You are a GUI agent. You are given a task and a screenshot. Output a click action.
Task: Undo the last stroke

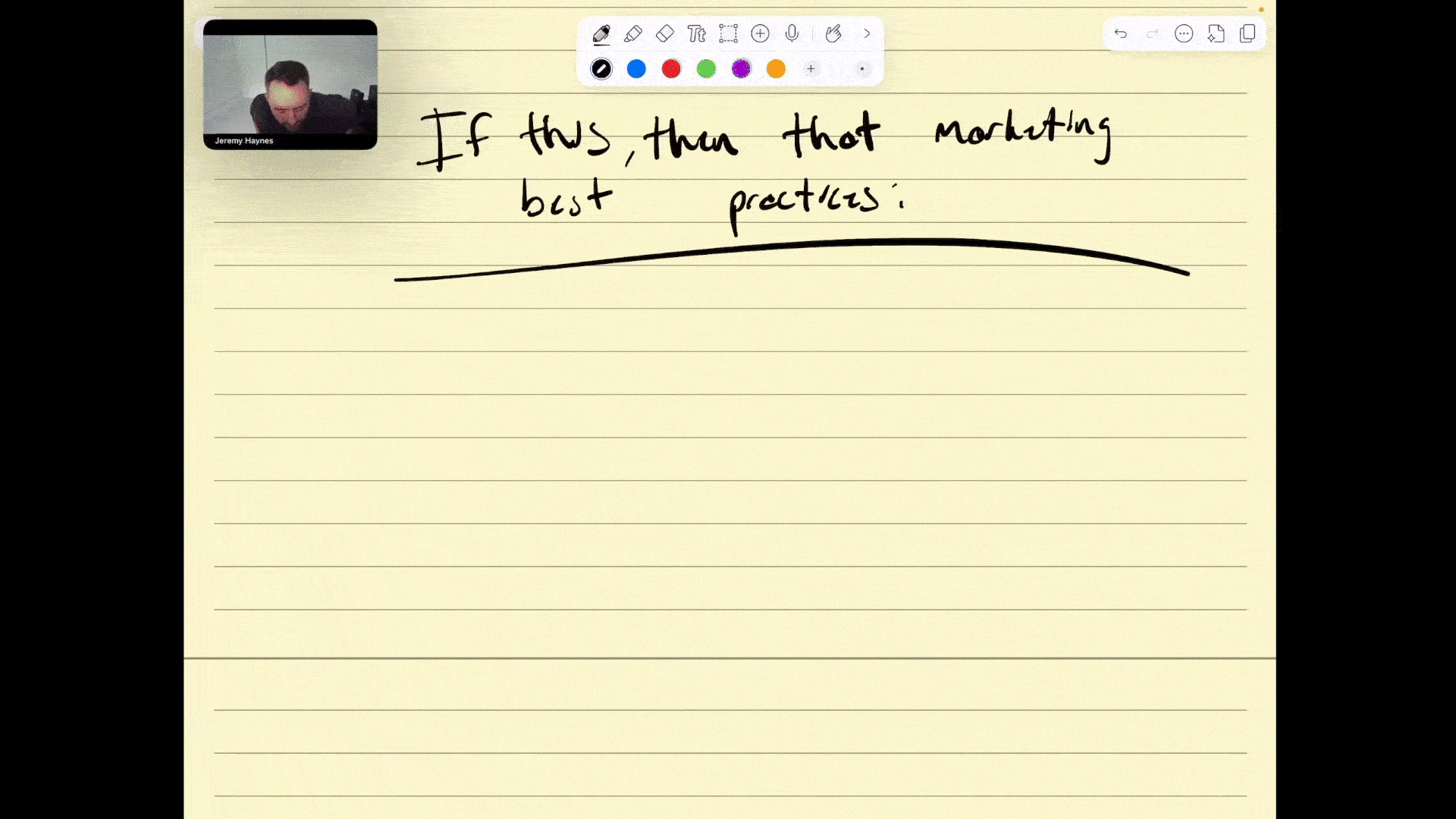pyautogui.click(x=1121, y=34)
